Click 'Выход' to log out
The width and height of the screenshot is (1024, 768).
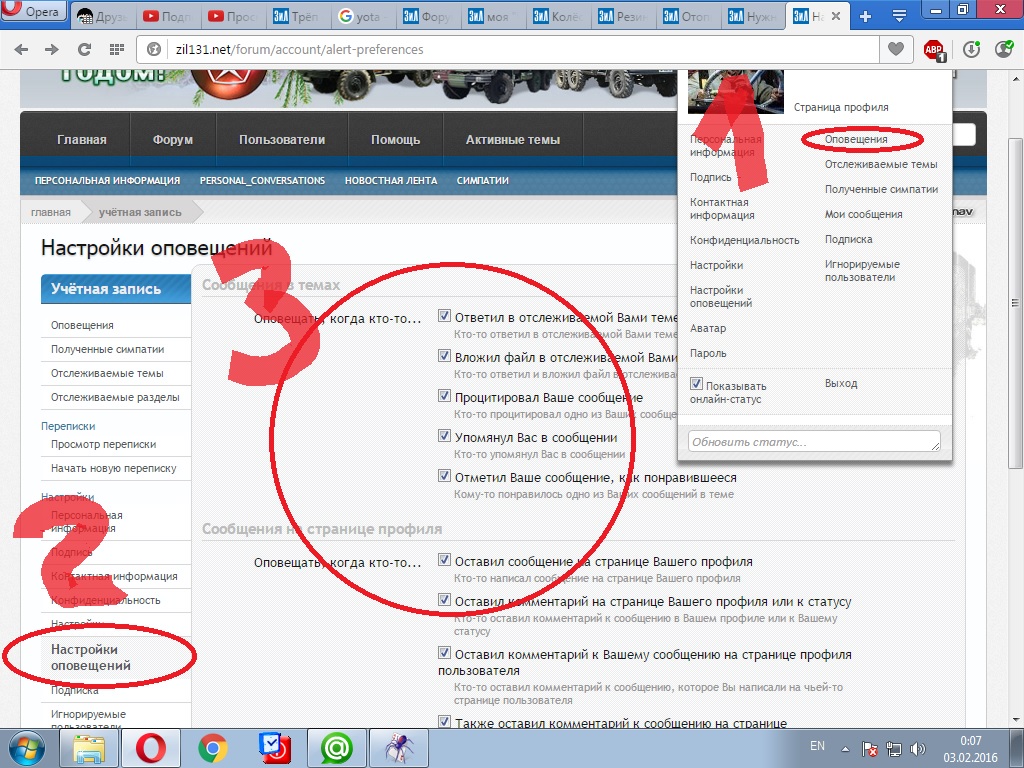[841, 383]
